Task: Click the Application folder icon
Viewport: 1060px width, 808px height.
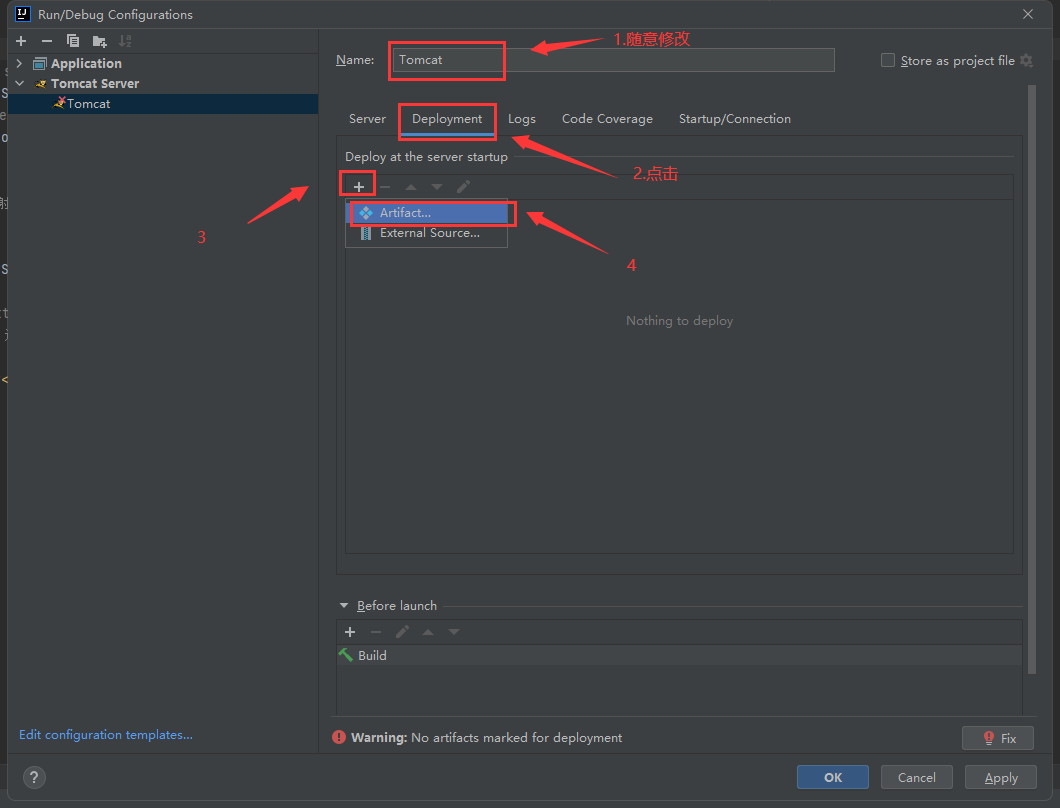Action: click(x=40, y=64)
